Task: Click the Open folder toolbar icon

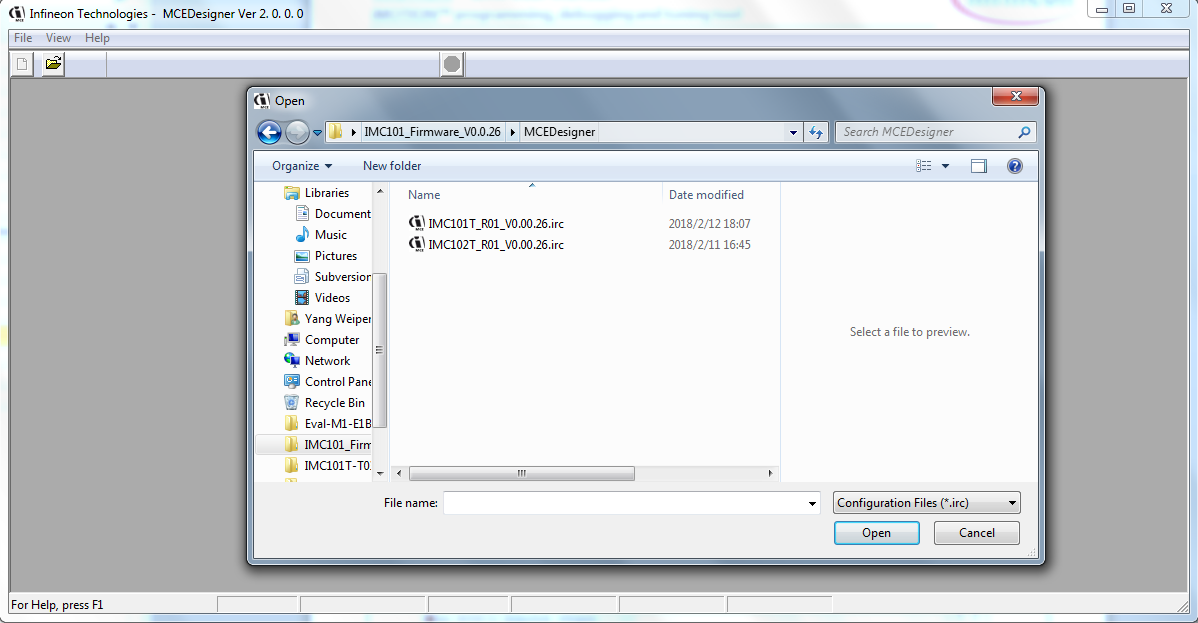Action: point(53,65)
